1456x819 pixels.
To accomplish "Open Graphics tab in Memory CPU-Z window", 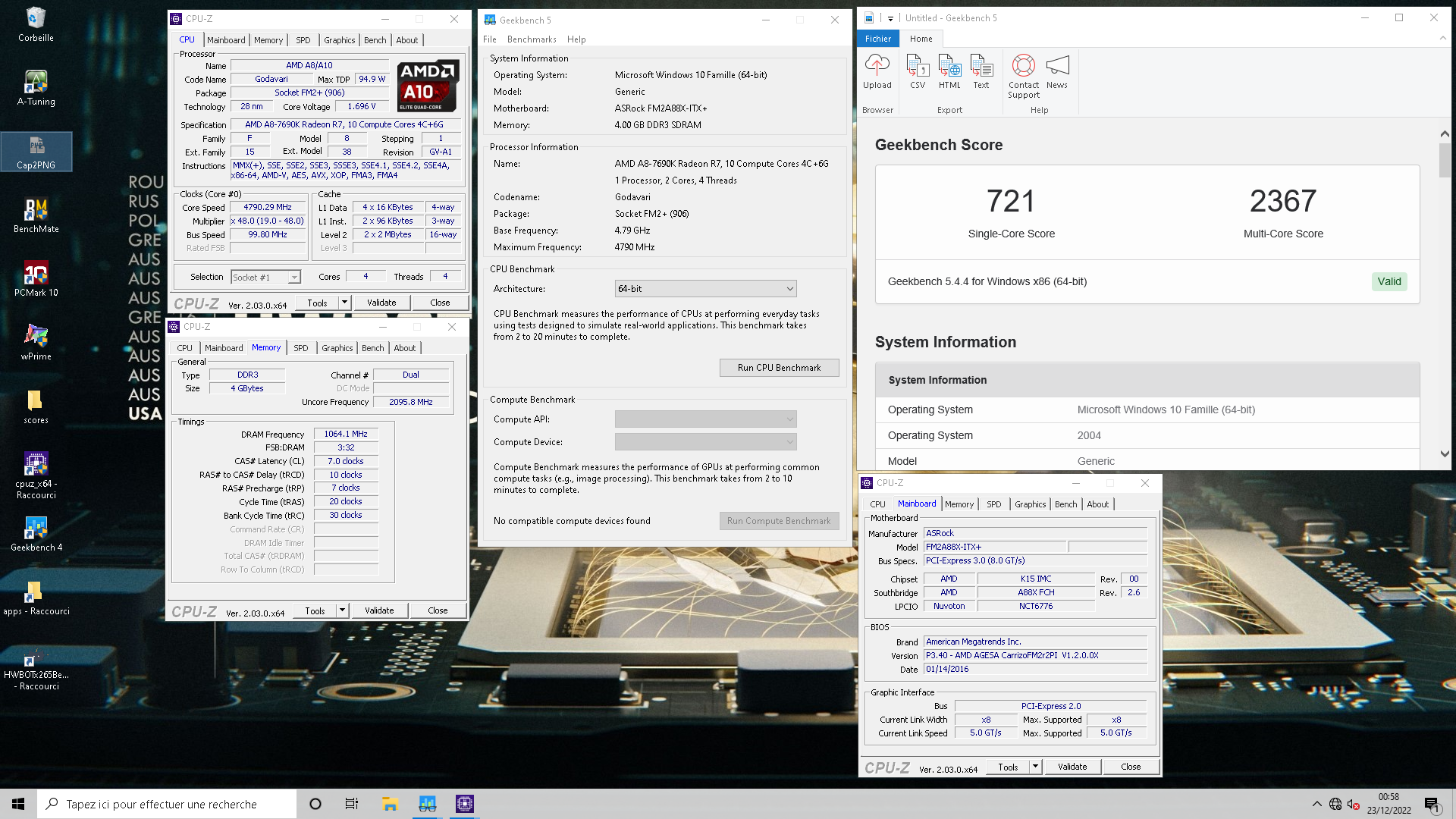I will coord(337,348).
